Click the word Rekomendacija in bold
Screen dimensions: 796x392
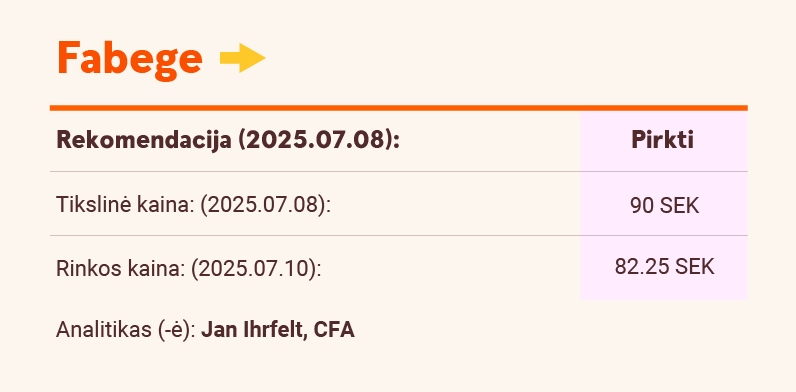(x=144, y=140)
